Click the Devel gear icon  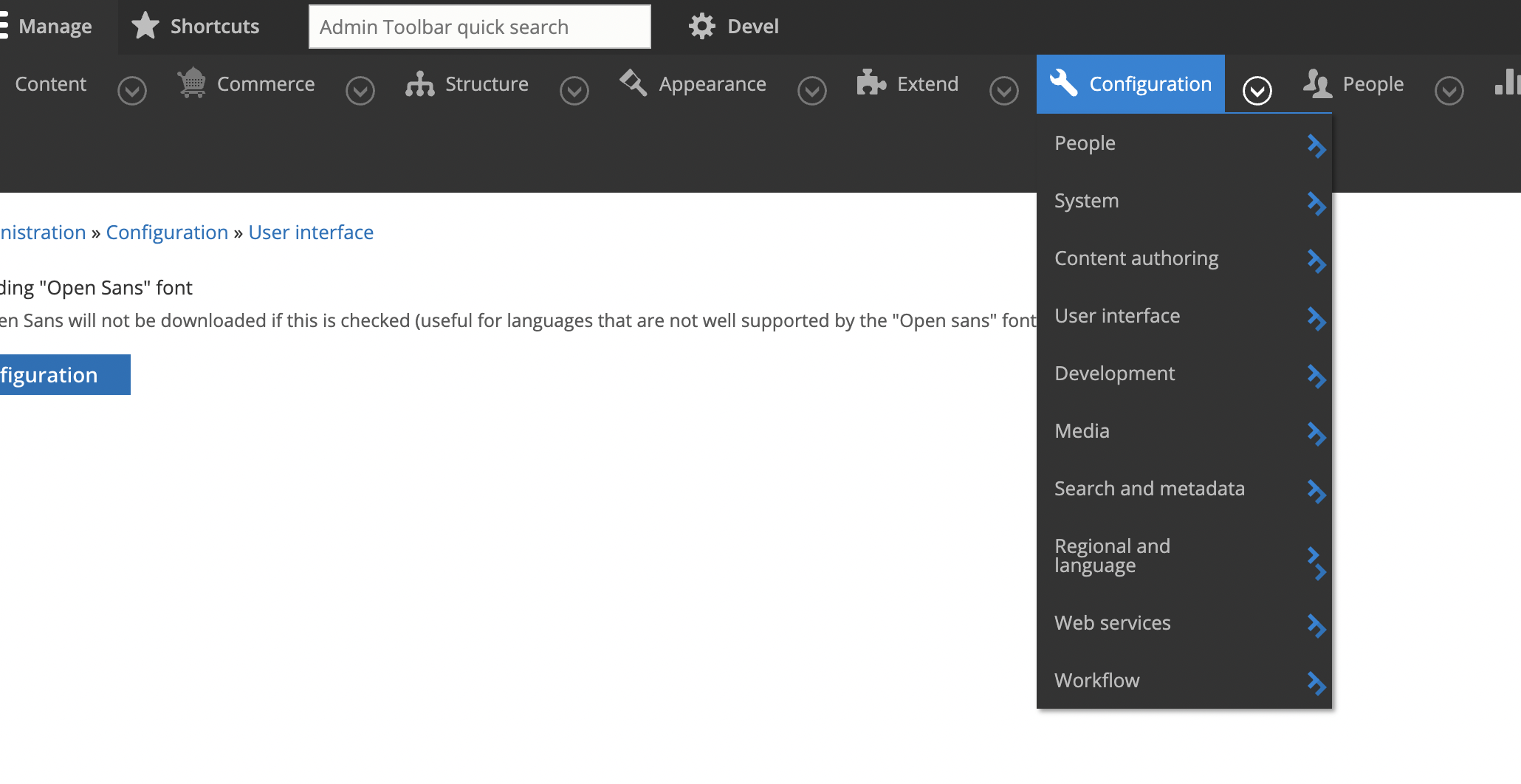701,25
